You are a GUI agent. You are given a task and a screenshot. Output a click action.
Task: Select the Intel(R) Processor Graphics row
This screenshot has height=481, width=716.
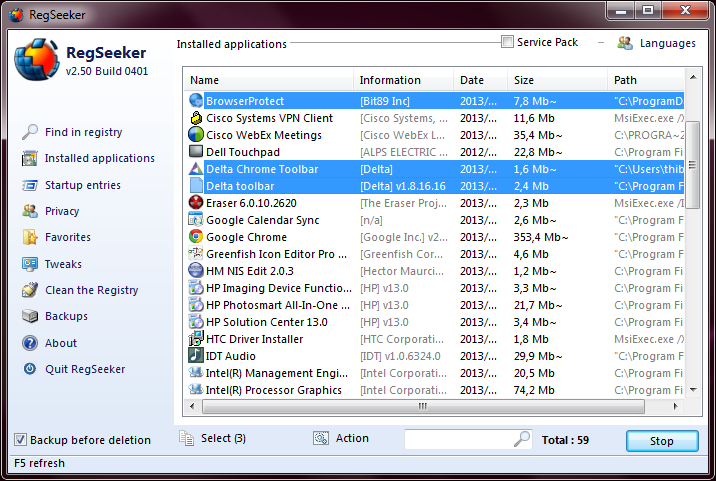pos(435,390)
